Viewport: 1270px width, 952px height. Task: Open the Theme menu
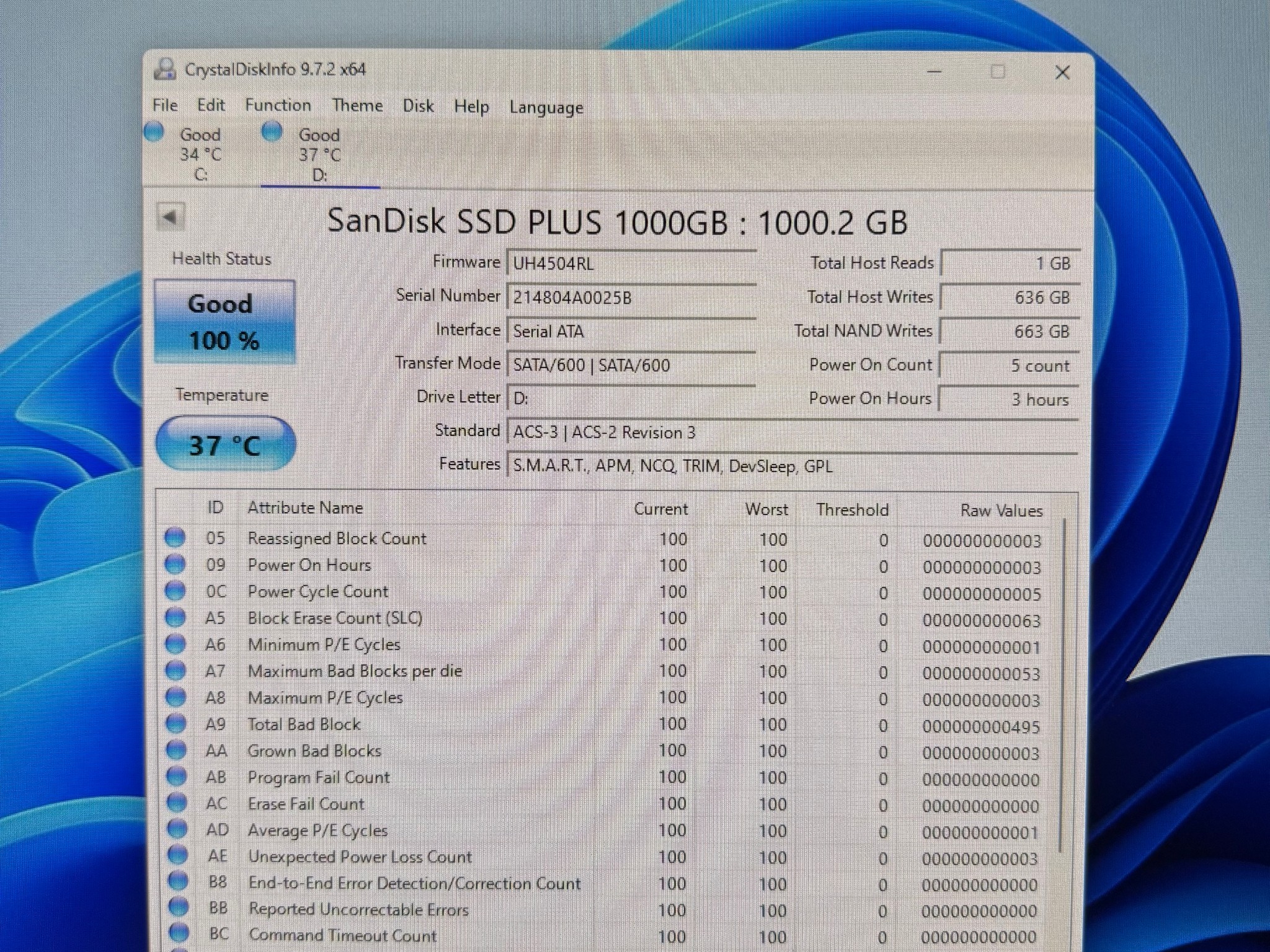pyautogui.click(x=357, y=105)
